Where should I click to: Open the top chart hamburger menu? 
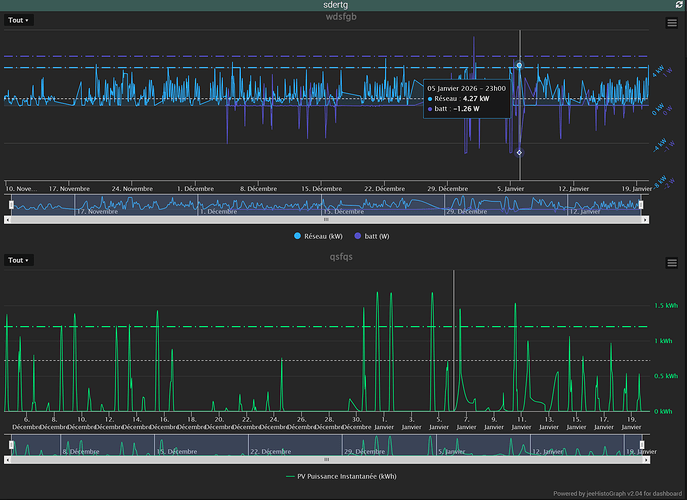672,23
